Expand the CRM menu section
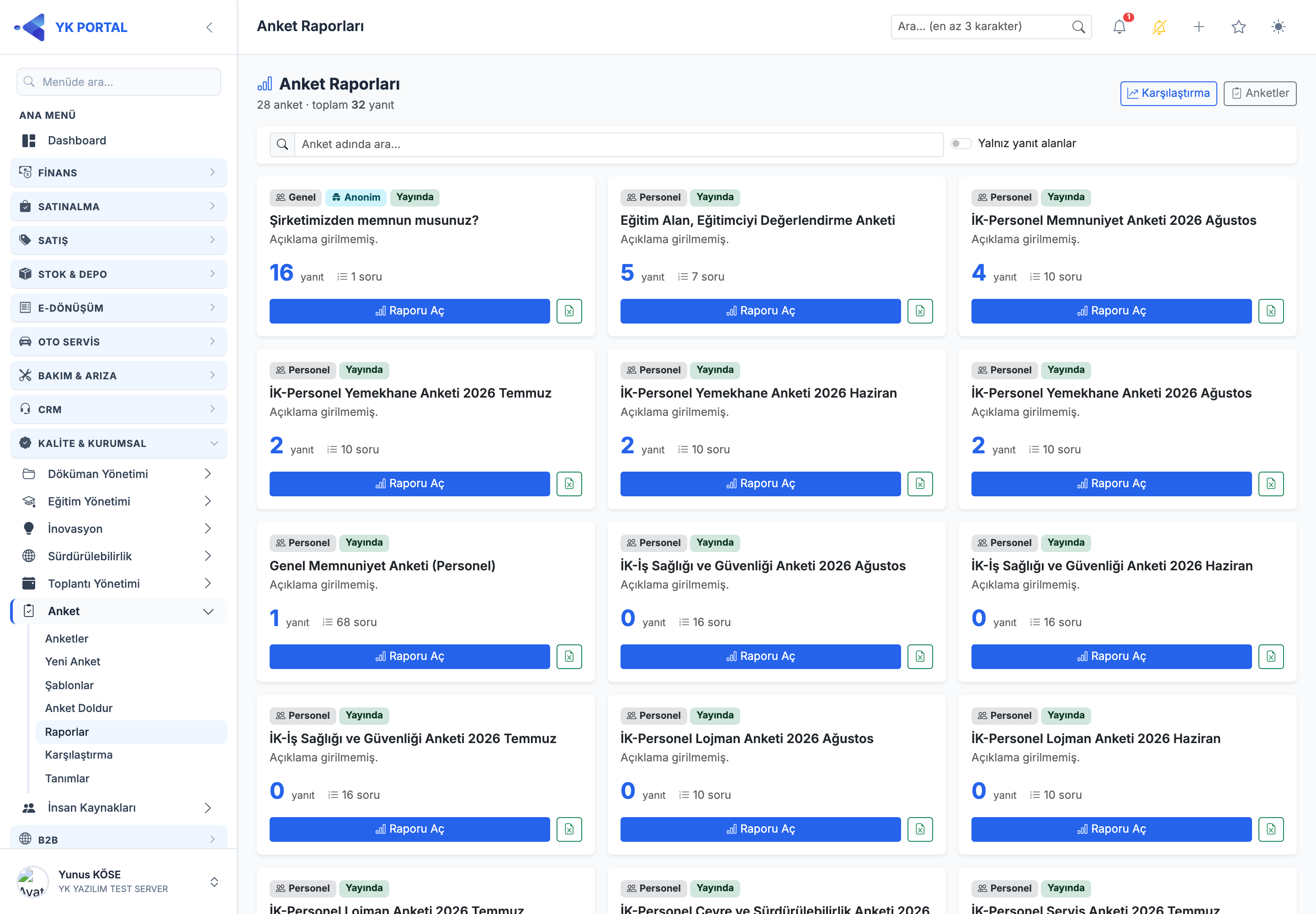This screenshot has height=914, width=1316. [x=118, y=409]
